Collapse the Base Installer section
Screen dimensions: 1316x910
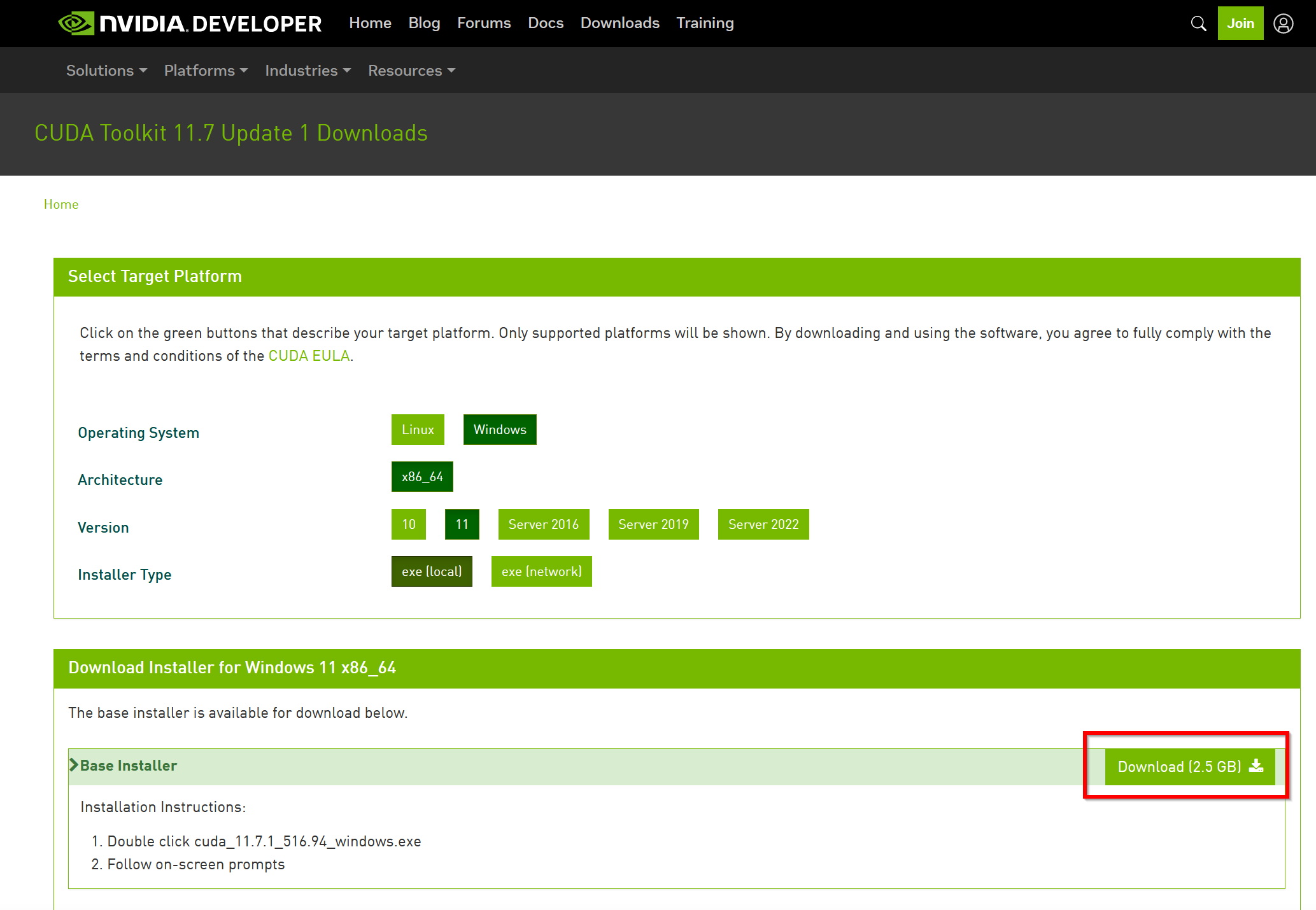[x=124, y=766]
